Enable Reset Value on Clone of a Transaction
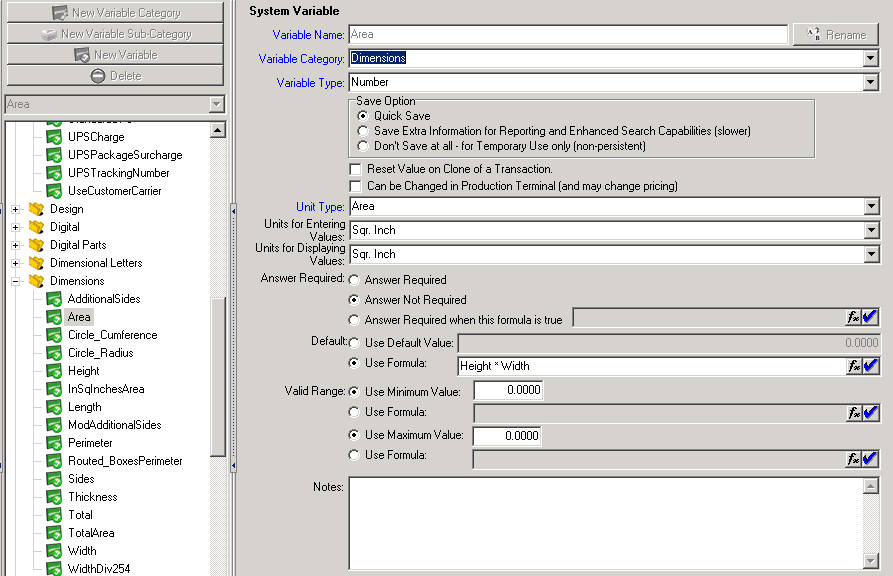 point(355,169)
